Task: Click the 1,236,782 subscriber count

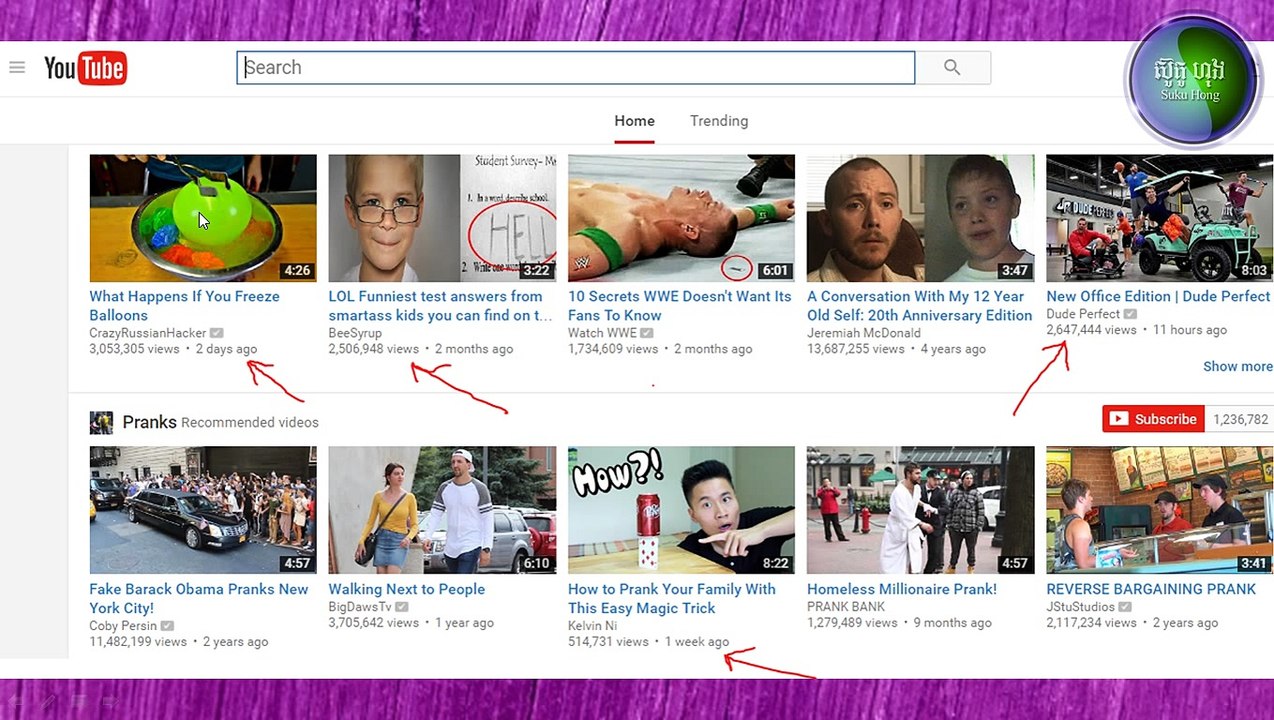Action: [x=1241, y=420]
